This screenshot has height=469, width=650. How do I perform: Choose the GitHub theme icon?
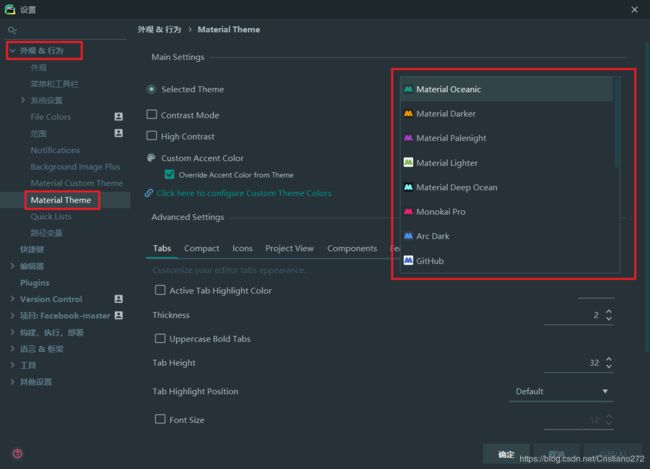pos(408,260)
